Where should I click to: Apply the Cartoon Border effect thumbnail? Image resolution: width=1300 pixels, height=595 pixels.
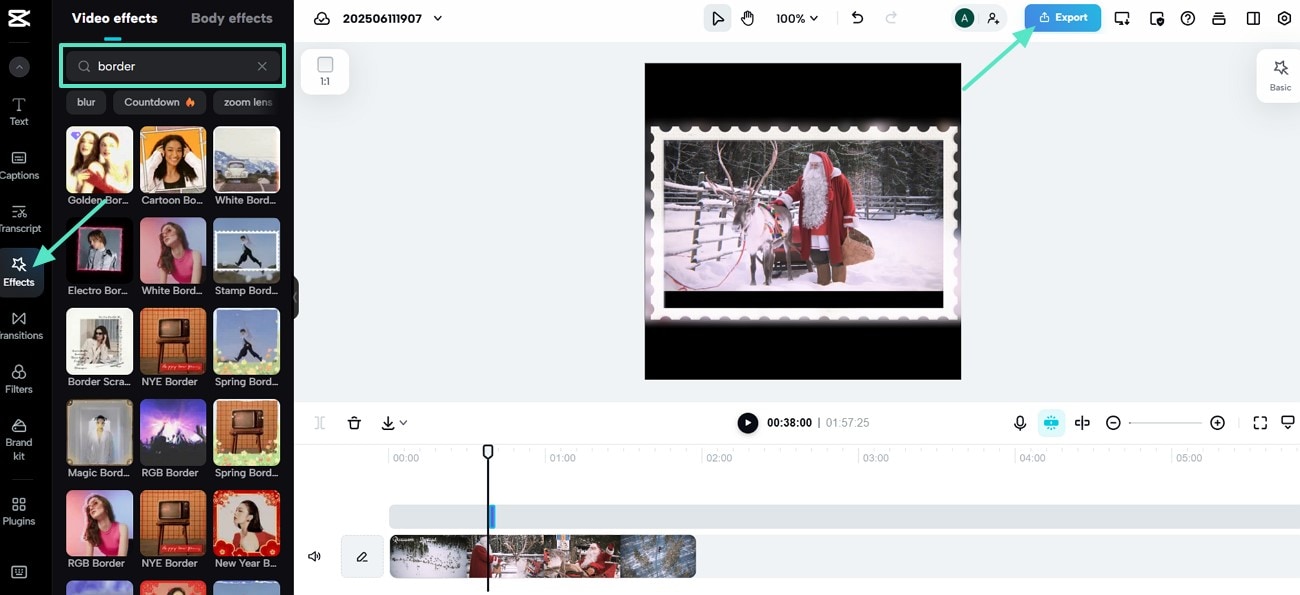tap(173, 160)
